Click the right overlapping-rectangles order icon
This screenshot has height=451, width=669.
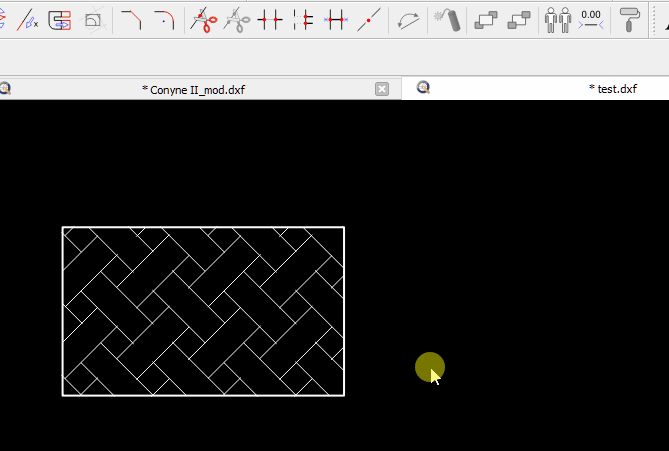coord(519,18)
